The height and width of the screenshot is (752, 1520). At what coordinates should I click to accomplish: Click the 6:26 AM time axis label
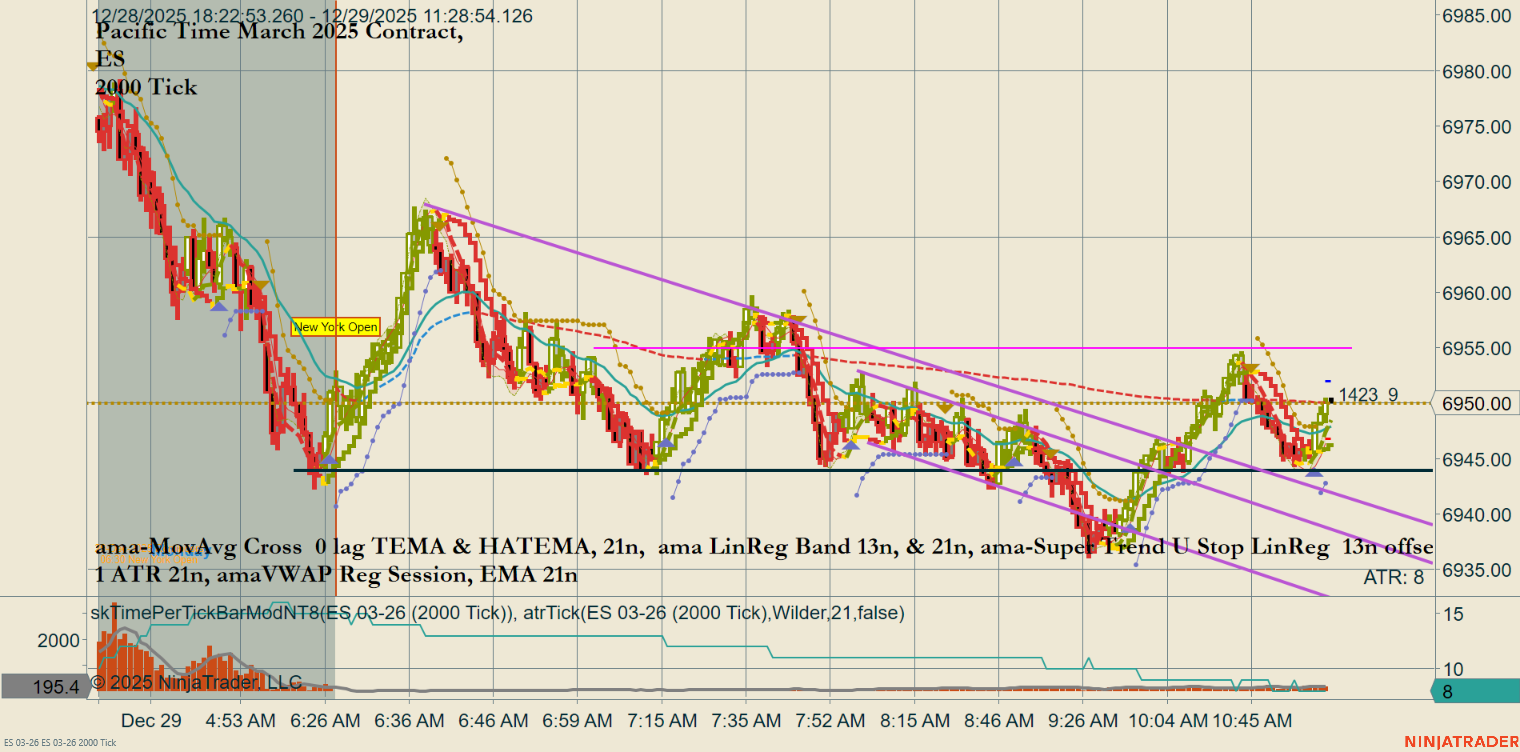[x=325, y=721]
